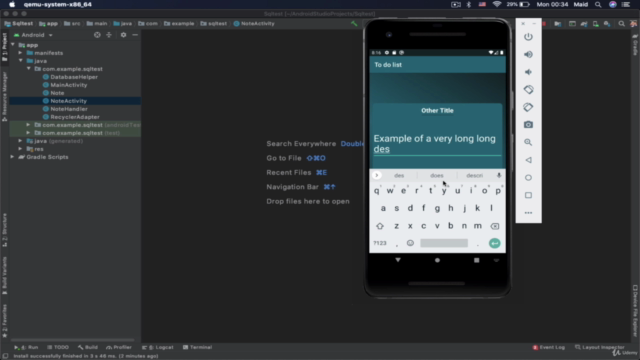The width and height of the screenshot is (640, 360).
Task: Click NoteActivity breadcrumb in navigation bar
Action: 254,24
